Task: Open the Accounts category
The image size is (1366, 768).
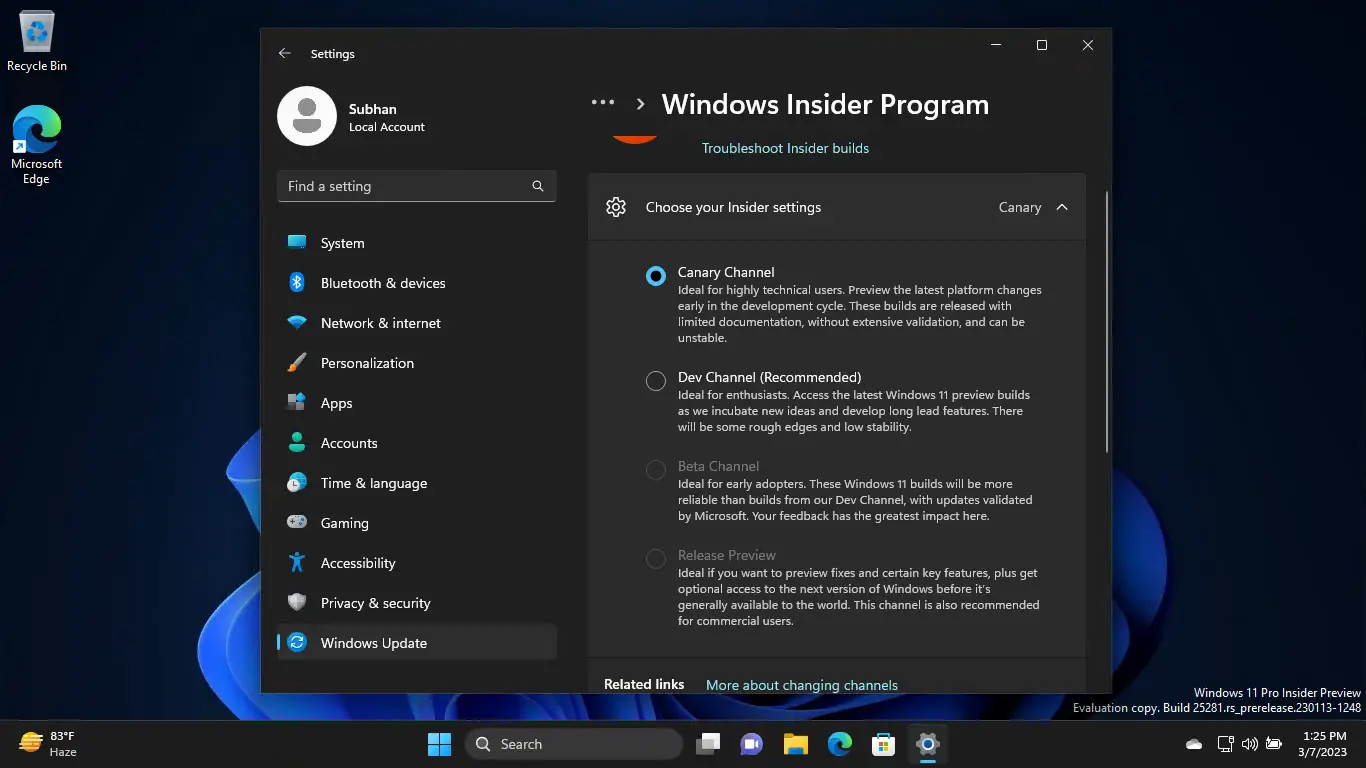Action: coord(417,443)
